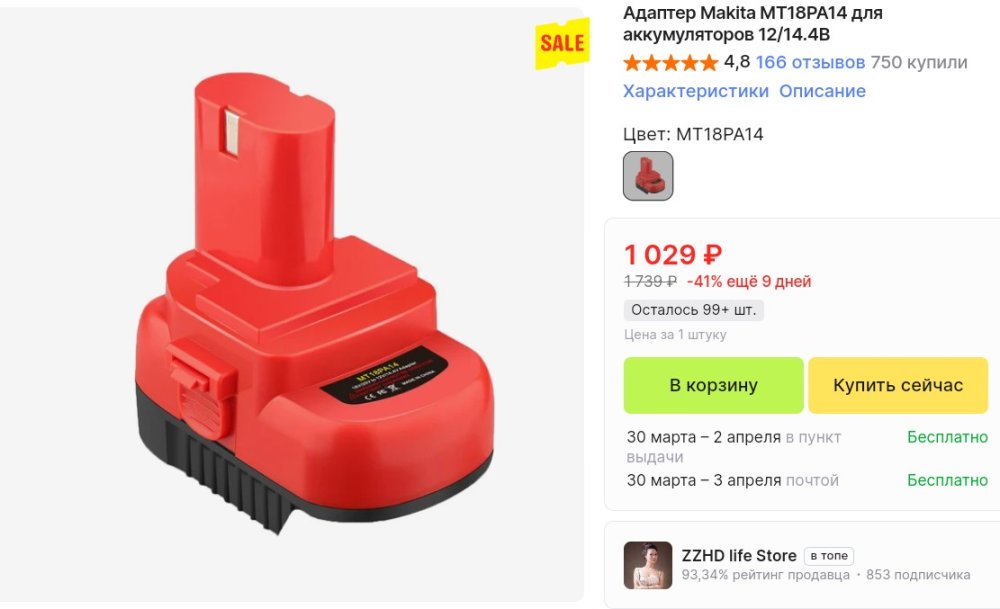Click the 750 купили purchase count

point(919,62)
